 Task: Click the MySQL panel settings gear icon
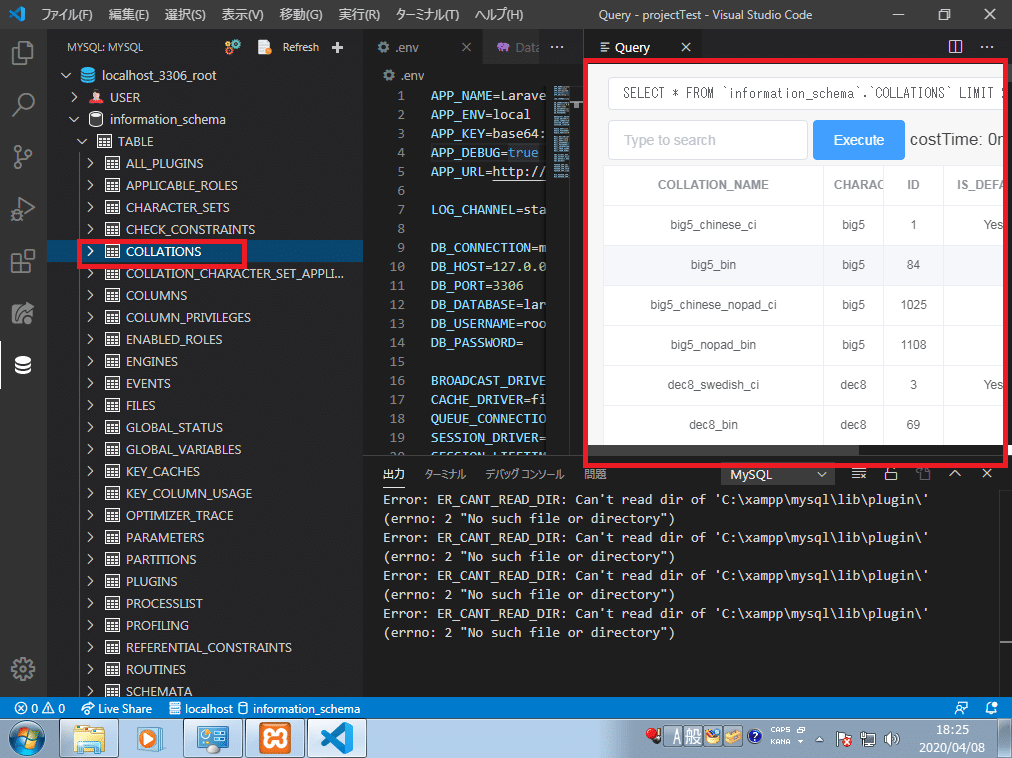[232, 47]
